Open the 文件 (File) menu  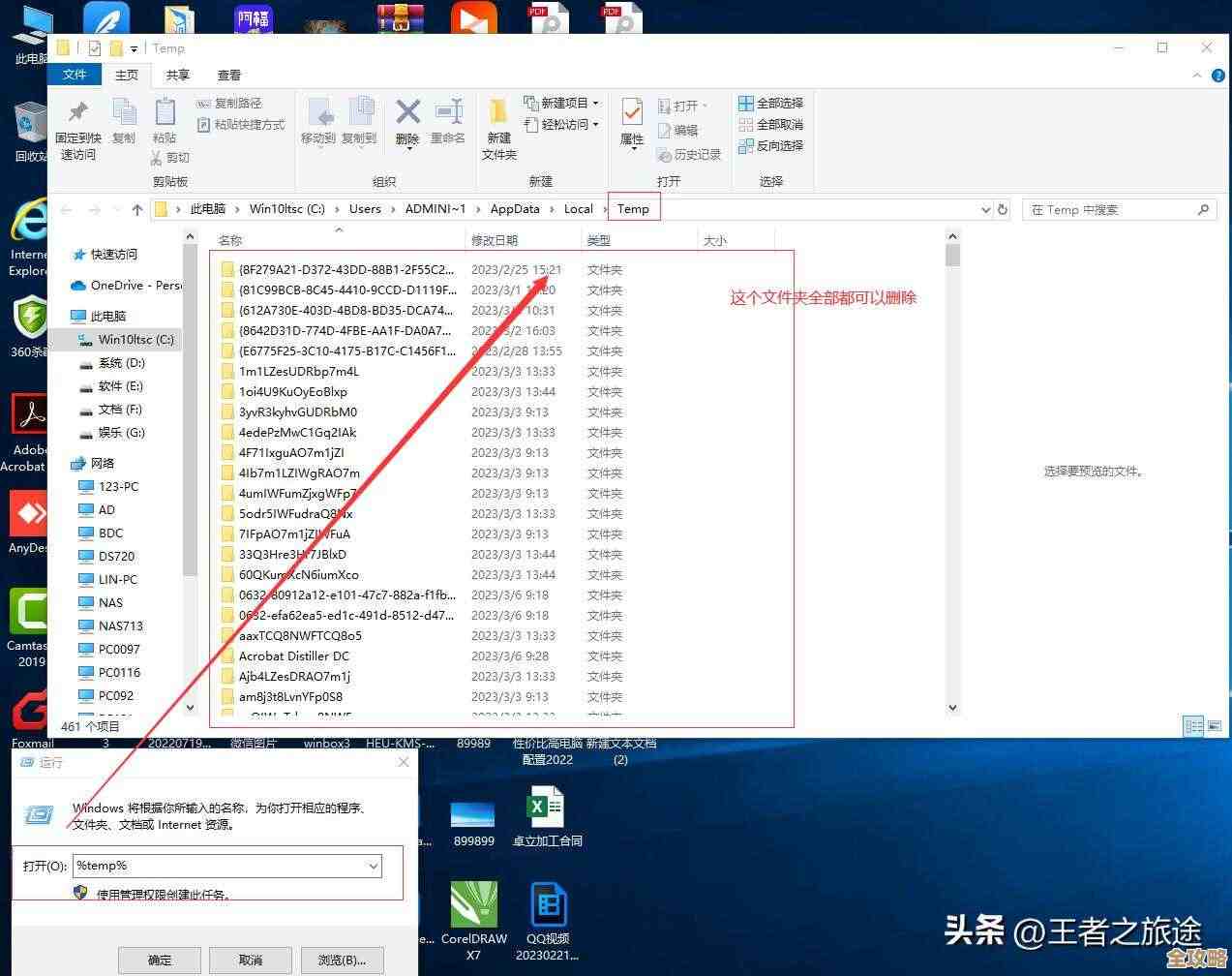[75, 75]
